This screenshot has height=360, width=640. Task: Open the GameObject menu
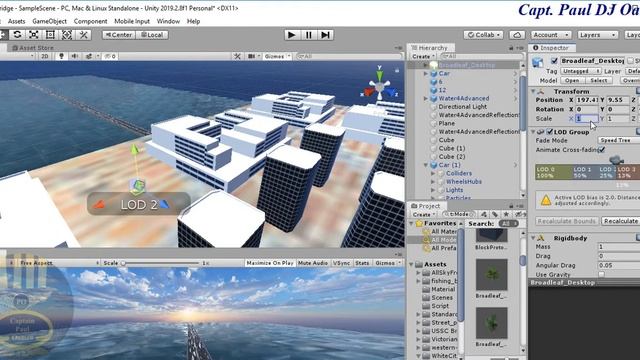[x=49, y=21]
